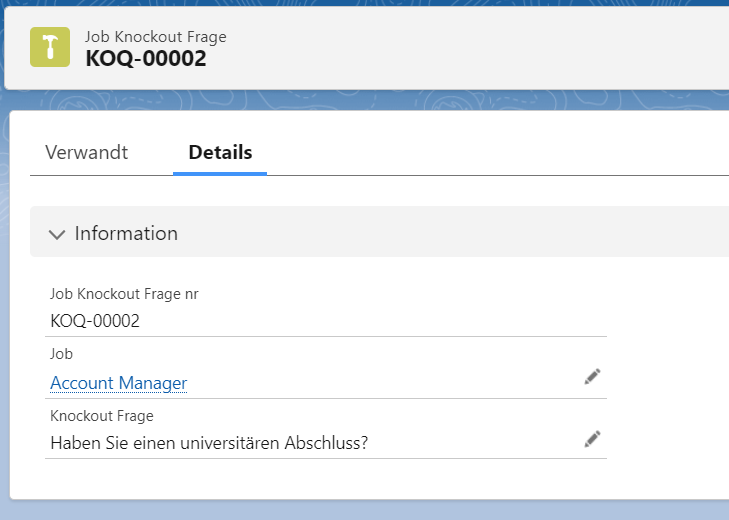729x520 pixels.
Task: Click the text Haben Sie einen universitären Abschluss?
Action: coord(209,443)
